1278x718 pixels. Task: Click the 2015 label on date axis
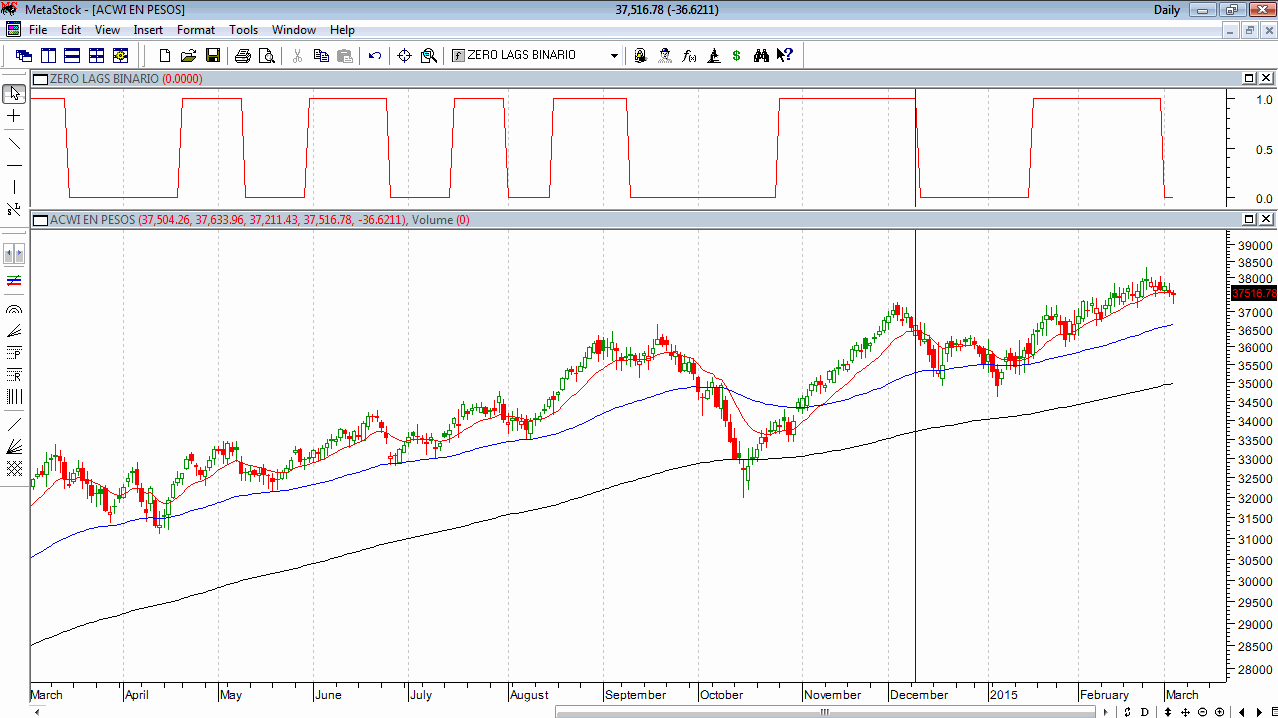(1004, 694)
